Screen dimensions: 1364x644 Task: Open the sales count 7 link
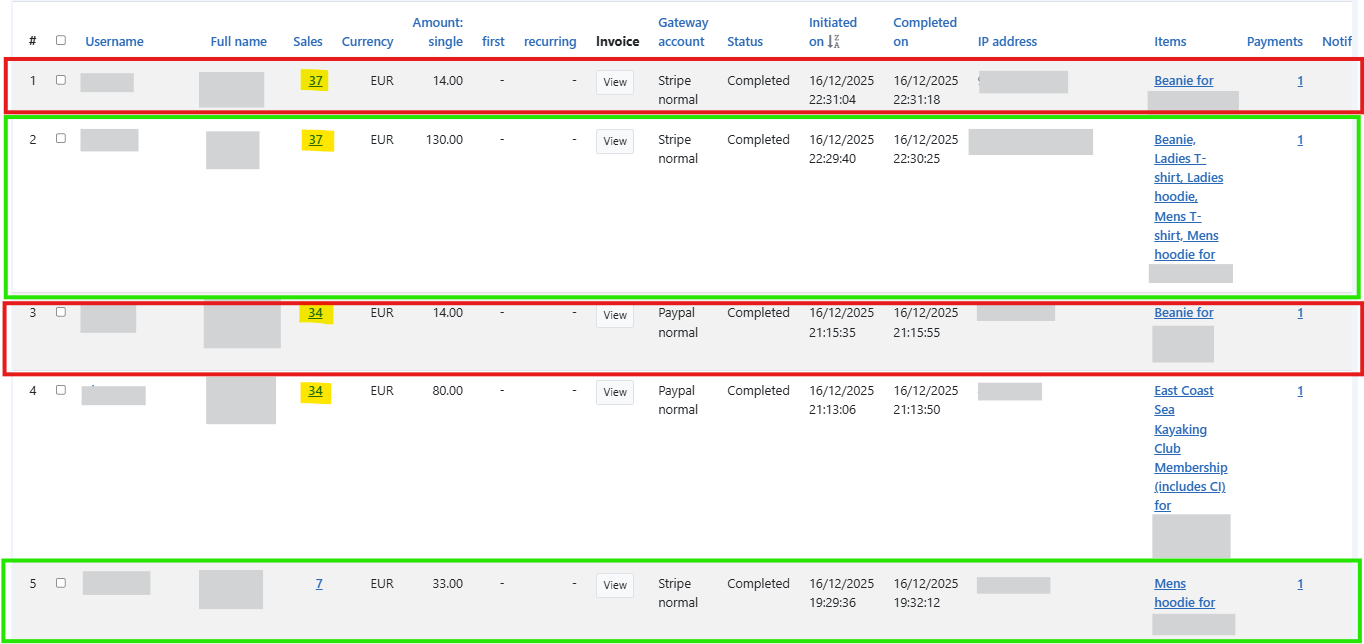(x=319, y=584)
